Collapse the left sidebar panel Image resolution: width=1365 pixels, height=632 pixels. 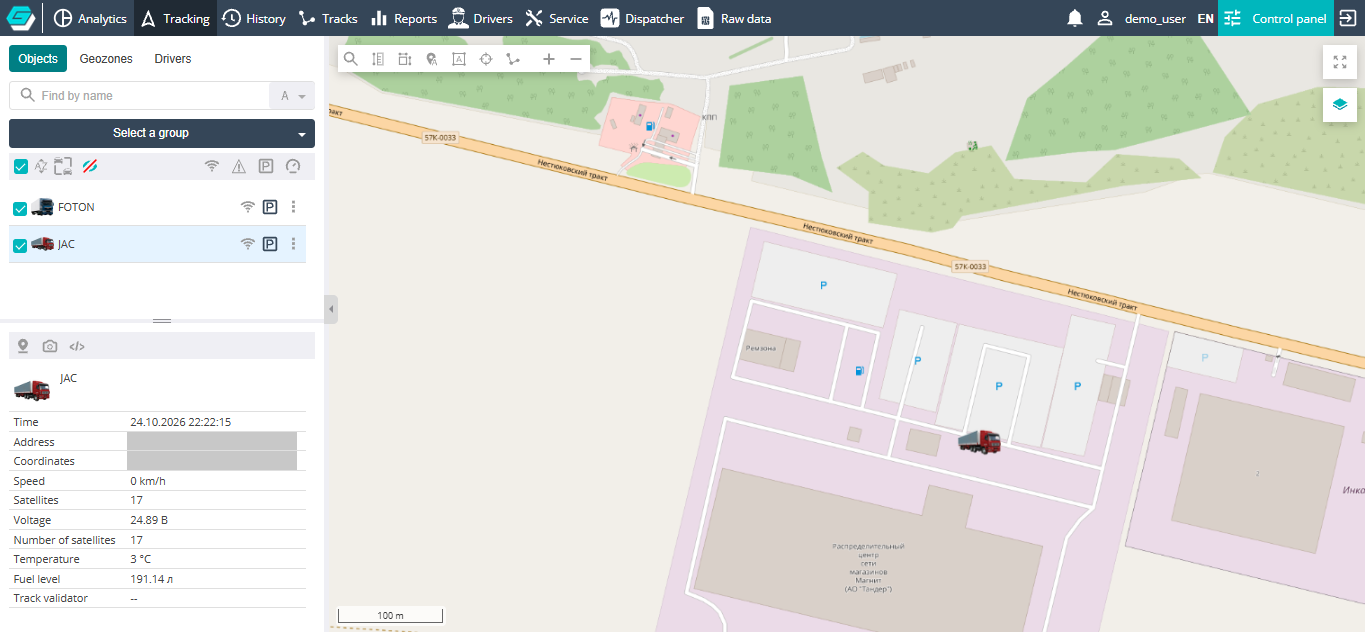click(x=331, y=309)
